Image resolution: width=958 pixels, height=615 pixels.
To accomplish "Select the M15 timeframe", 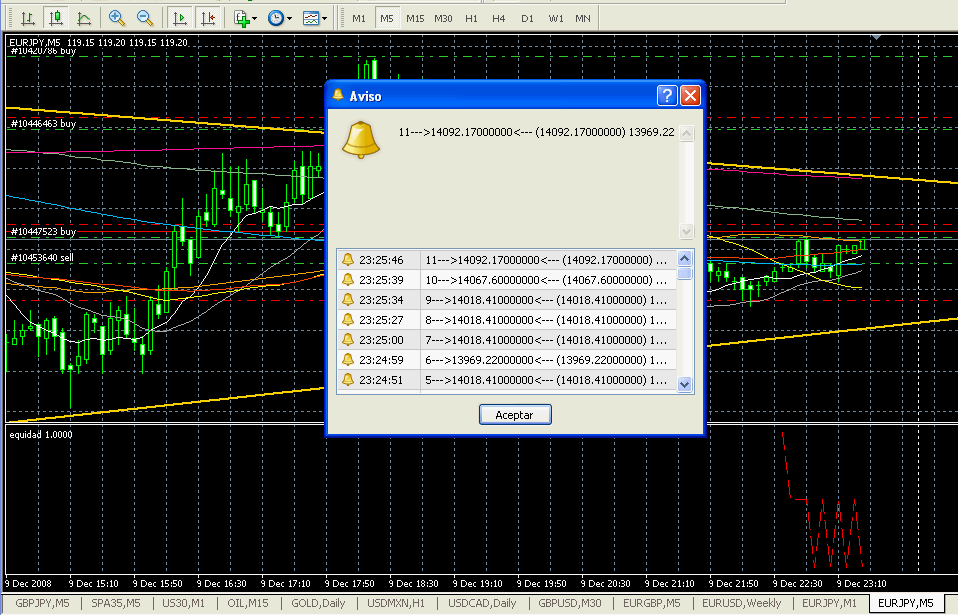I will (x=415, y=18).
